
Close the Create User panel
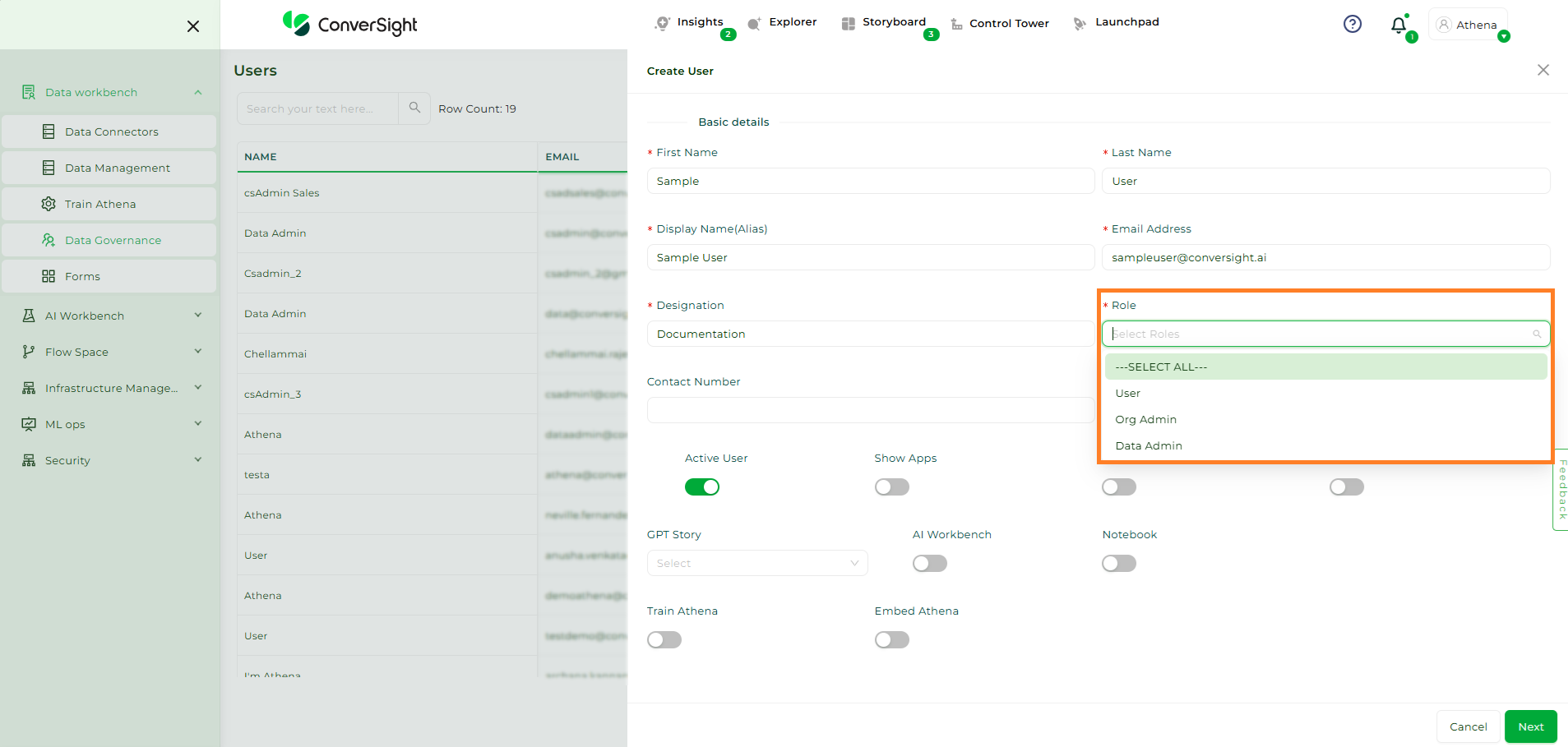point(1543,70)
